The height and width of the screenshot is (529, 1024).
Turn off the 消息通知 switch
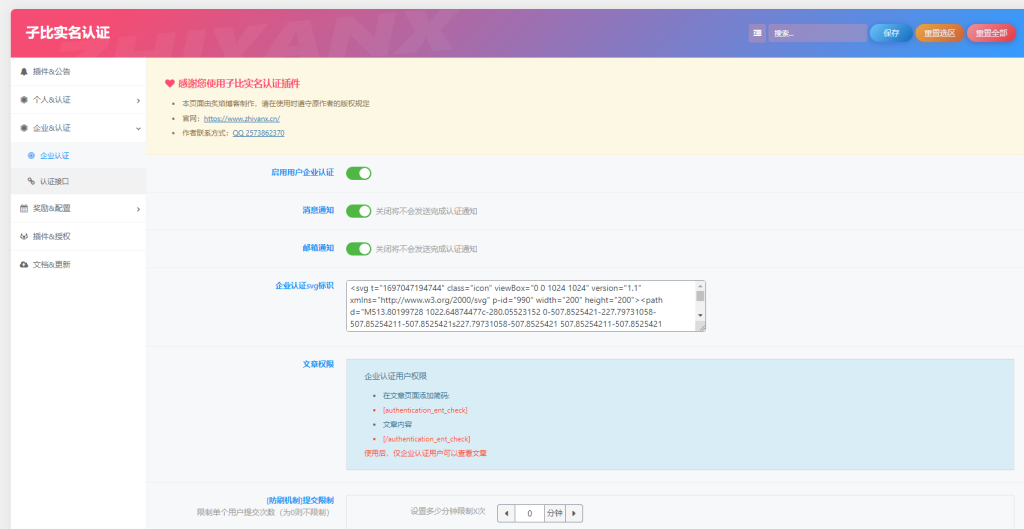(359, 211)
